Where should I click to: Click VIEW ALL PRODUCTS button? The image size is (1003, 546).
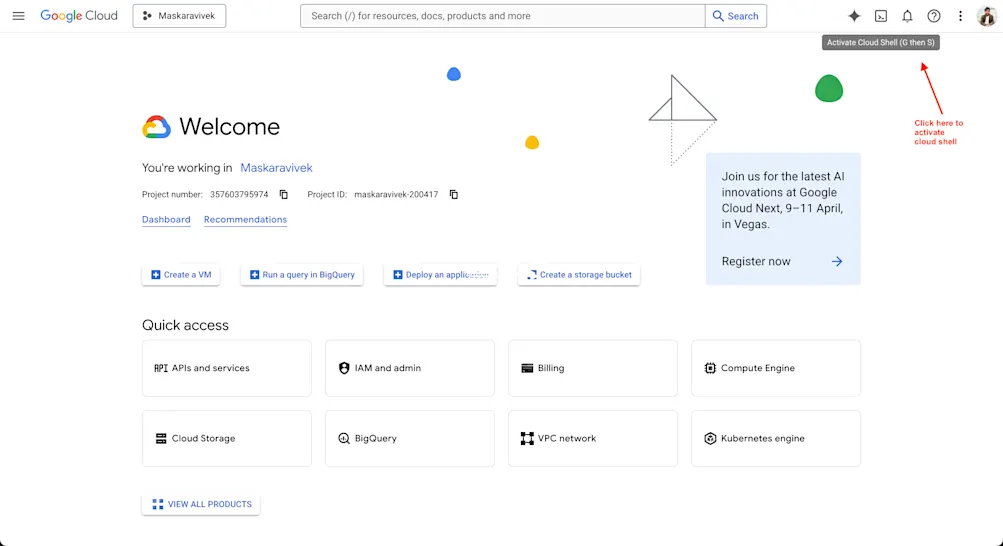pos(201,504)
